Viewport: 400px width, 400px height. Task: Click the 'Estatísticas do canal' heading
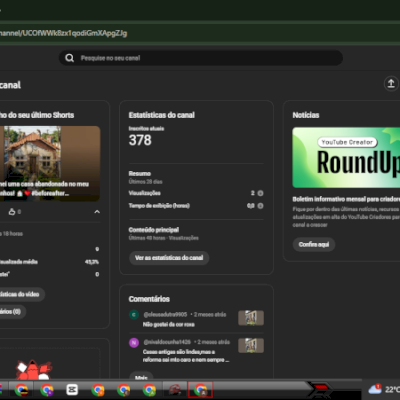[162, 115]
